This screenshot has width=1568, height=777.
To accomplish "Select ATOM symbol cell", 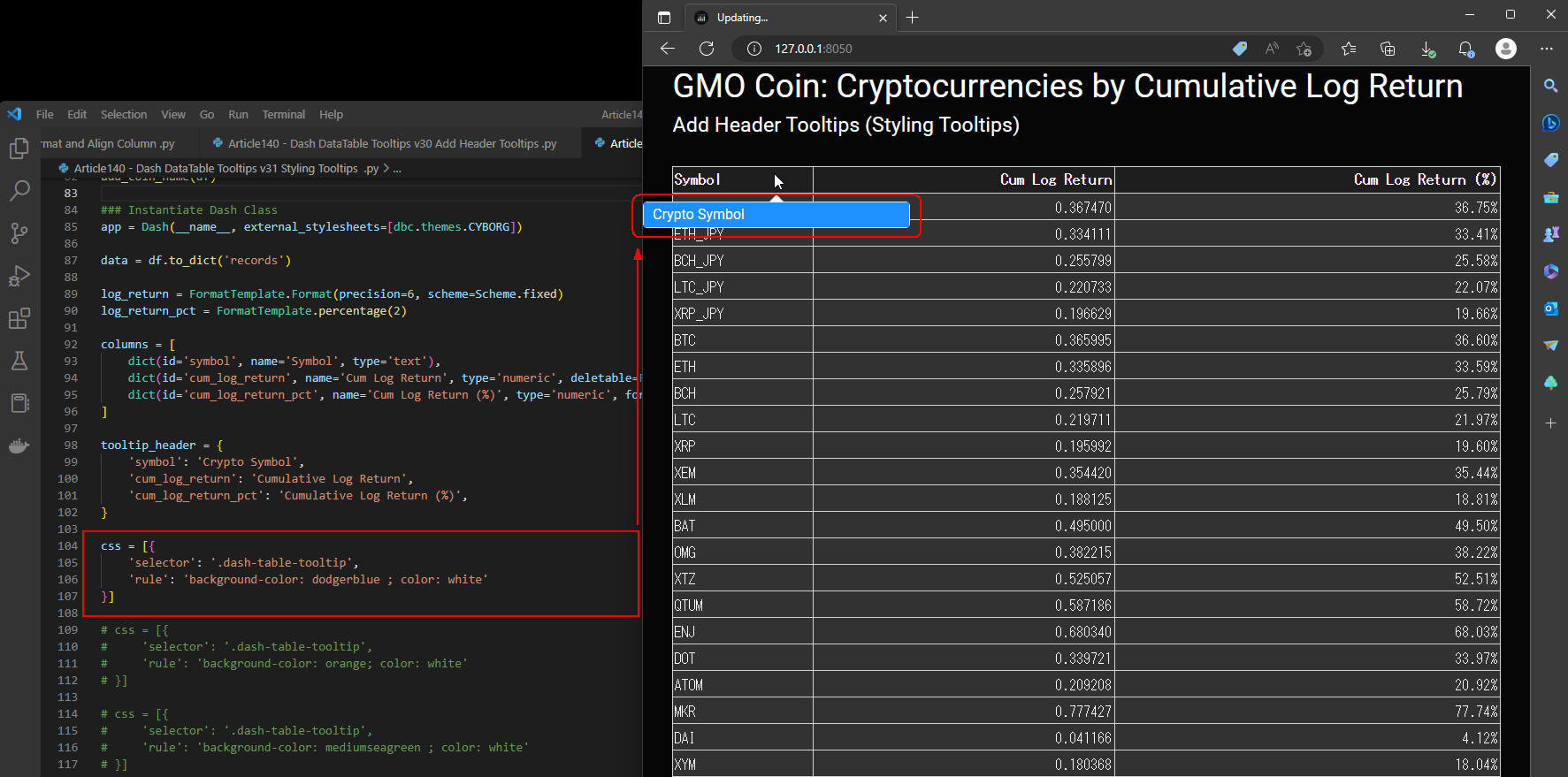I will [x=742, y=685].
